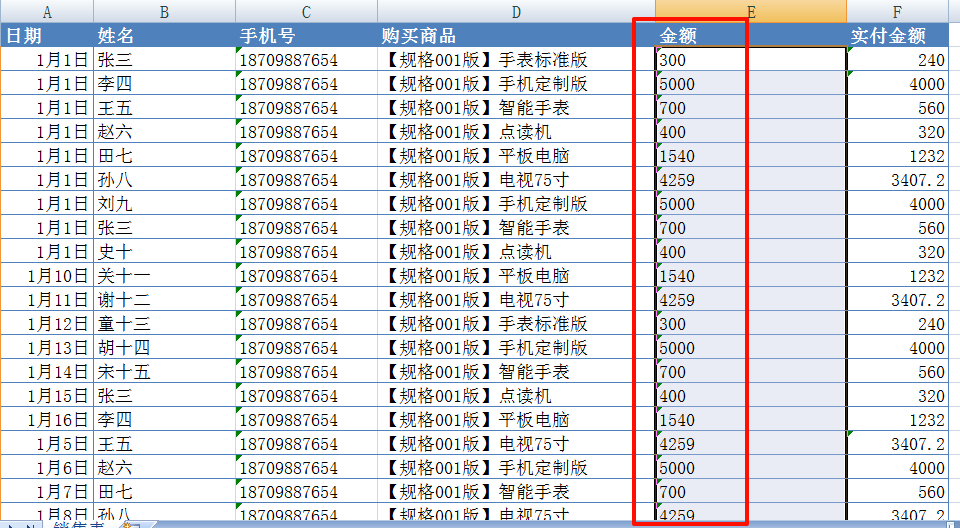Image resolution: width=960 pixels, height=528 pixels.
Task: Click the phone number in 宋十五's row
Action: coord(306,372)
